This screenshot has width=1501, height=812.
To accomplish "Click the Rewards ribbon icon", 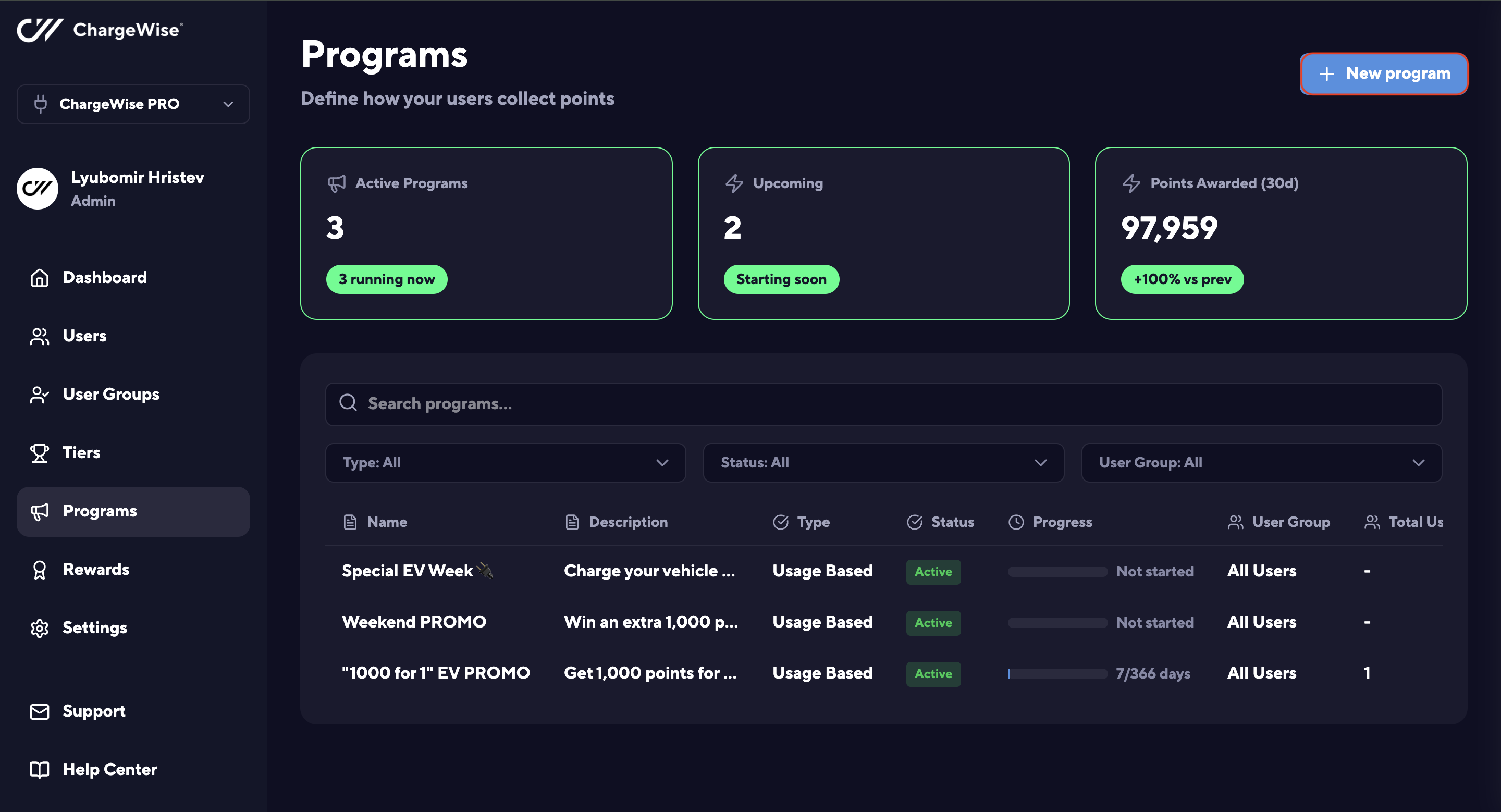I will click(x=39, y=570).
